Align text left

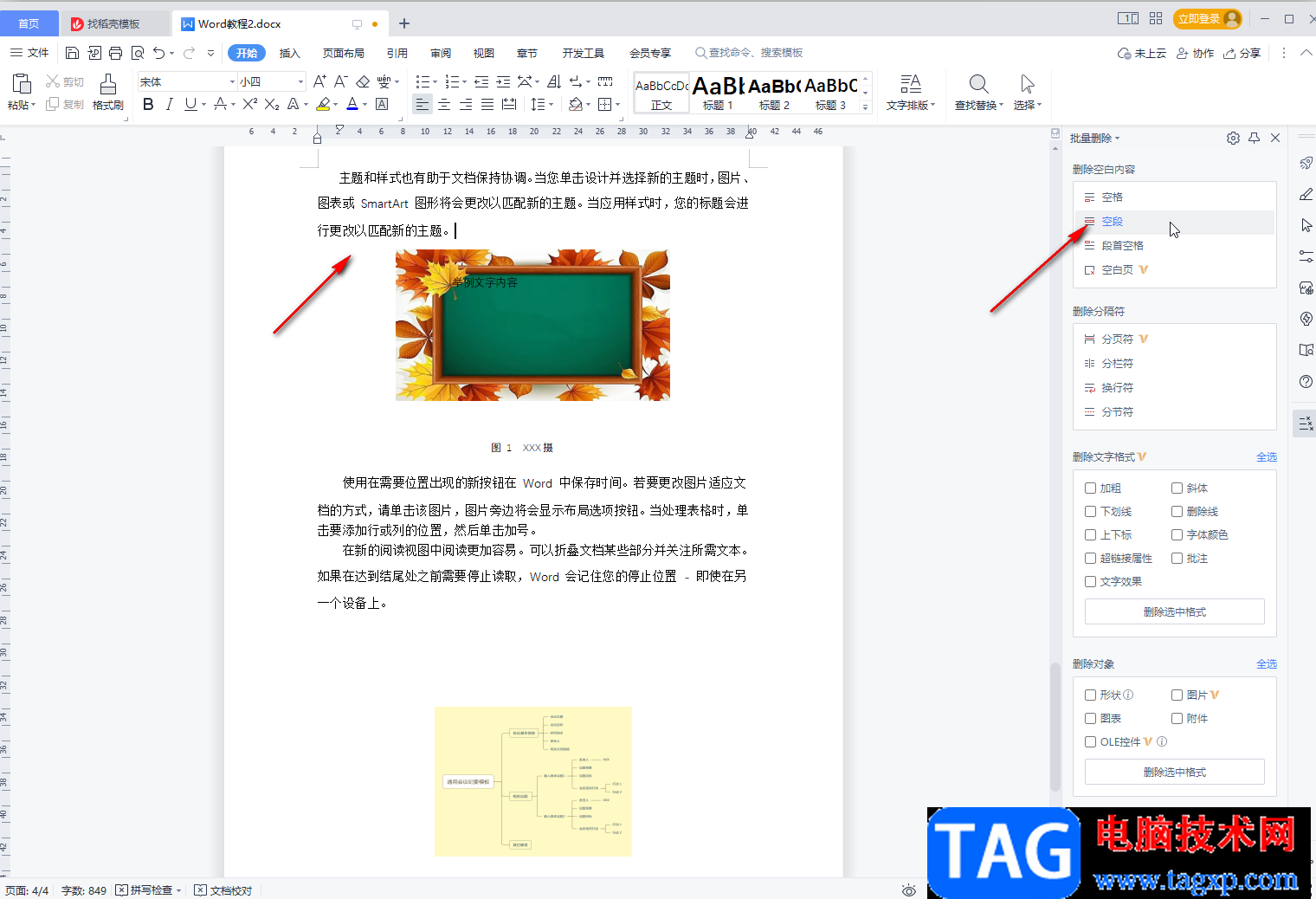coord(422,104)
